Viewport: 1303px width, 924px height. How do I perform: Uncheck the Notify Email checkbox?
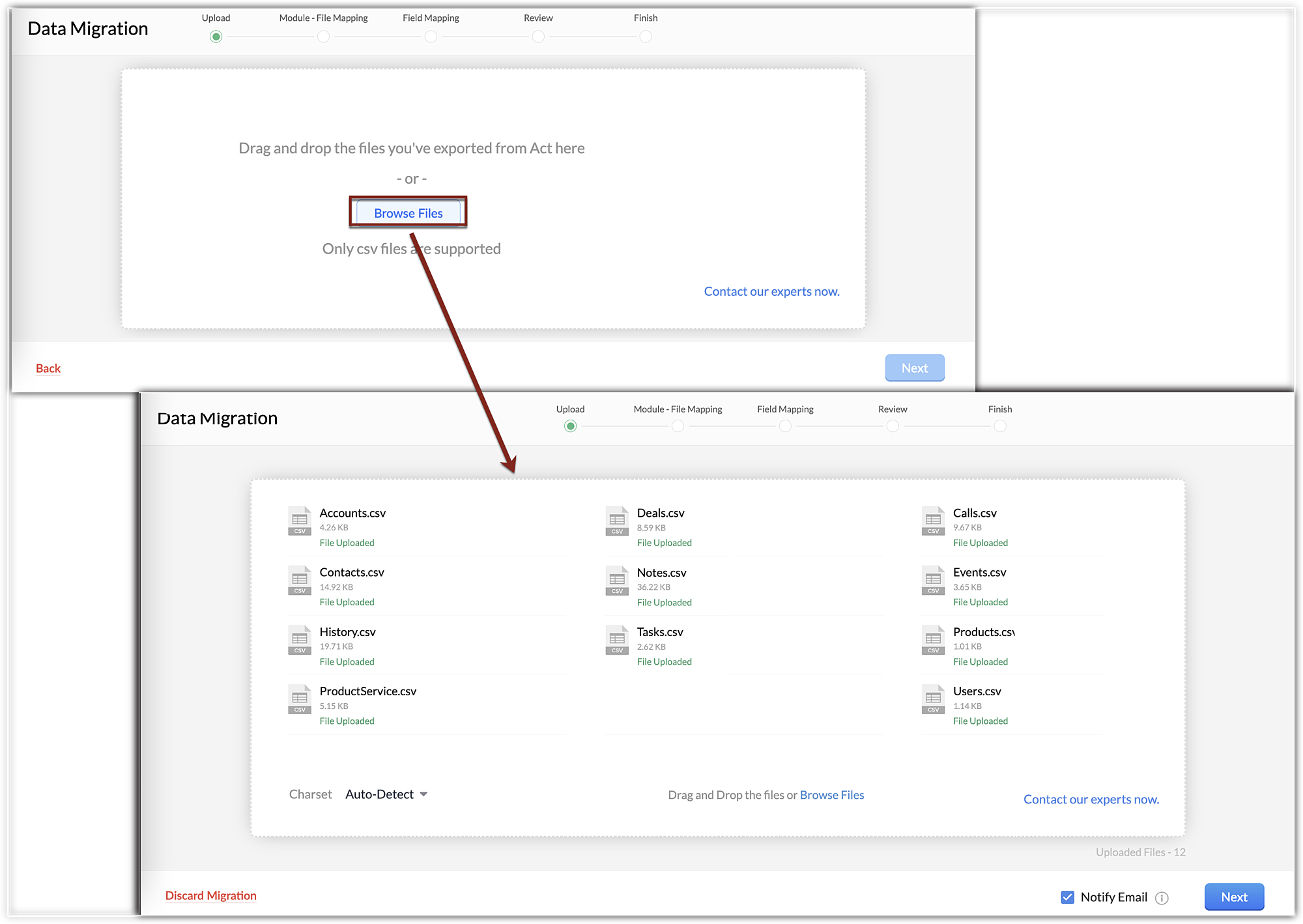coord(1067,897)
